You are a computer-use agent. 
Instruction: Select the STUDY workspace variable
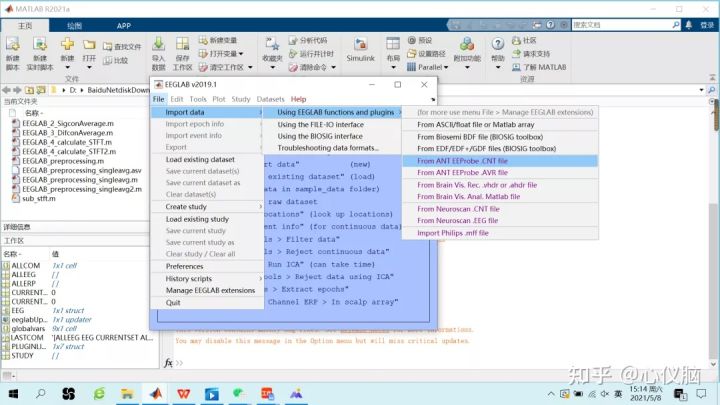tap(22, 355)
